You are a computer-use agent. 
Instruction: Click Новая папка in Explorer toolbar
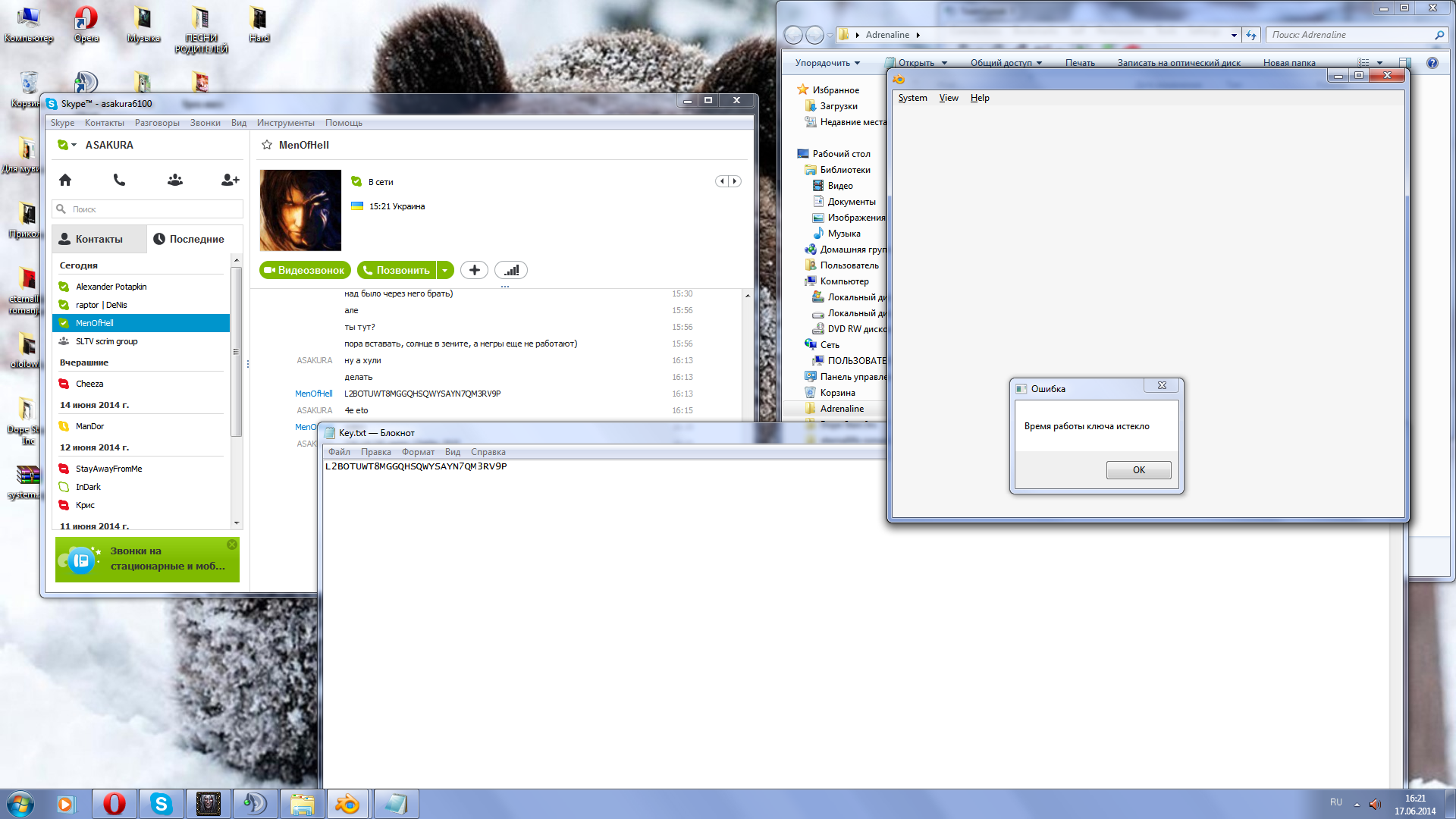[x=1289, y=63]
